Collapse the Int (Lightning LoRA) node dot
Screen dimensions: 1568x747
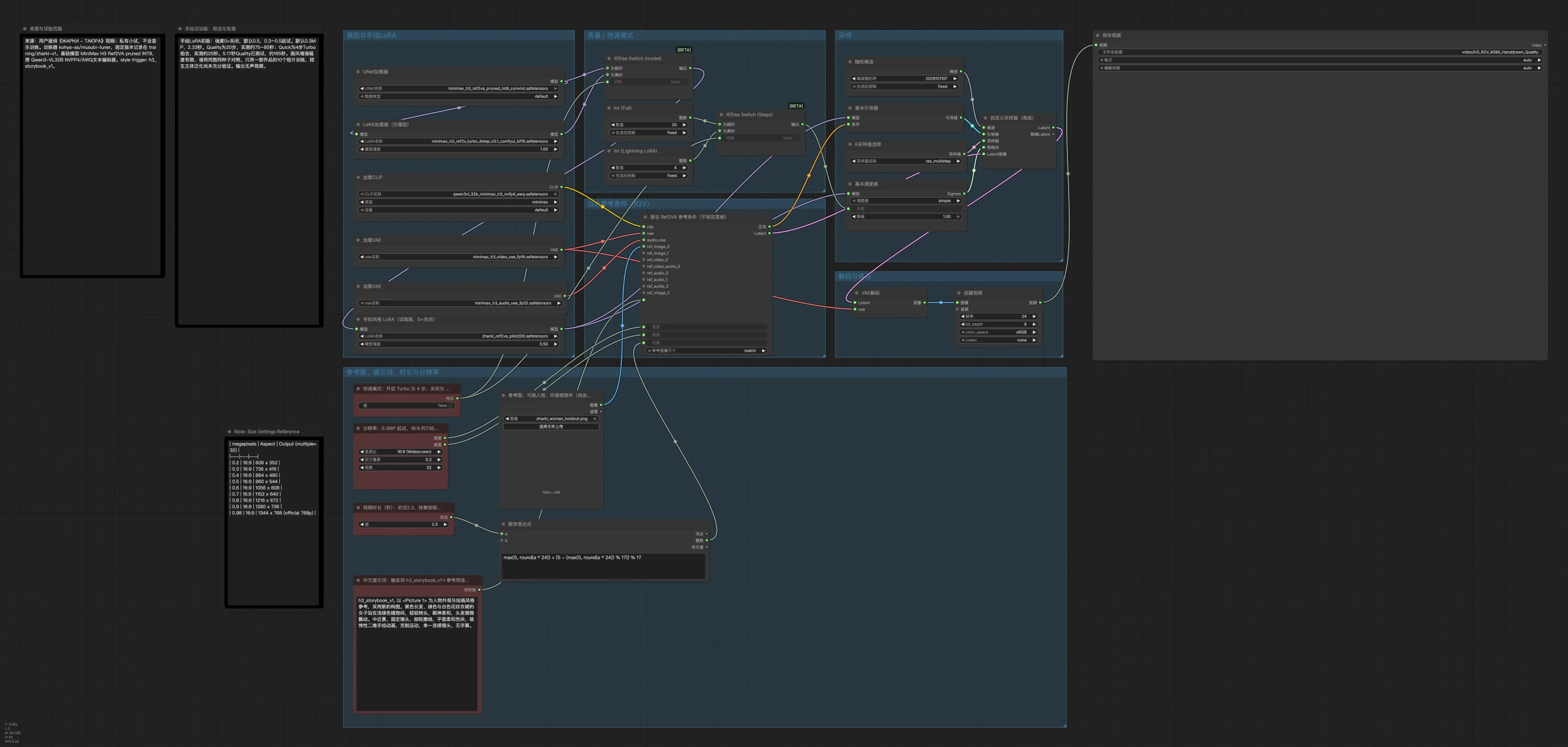pyautogui.click(x=609, y=151)
